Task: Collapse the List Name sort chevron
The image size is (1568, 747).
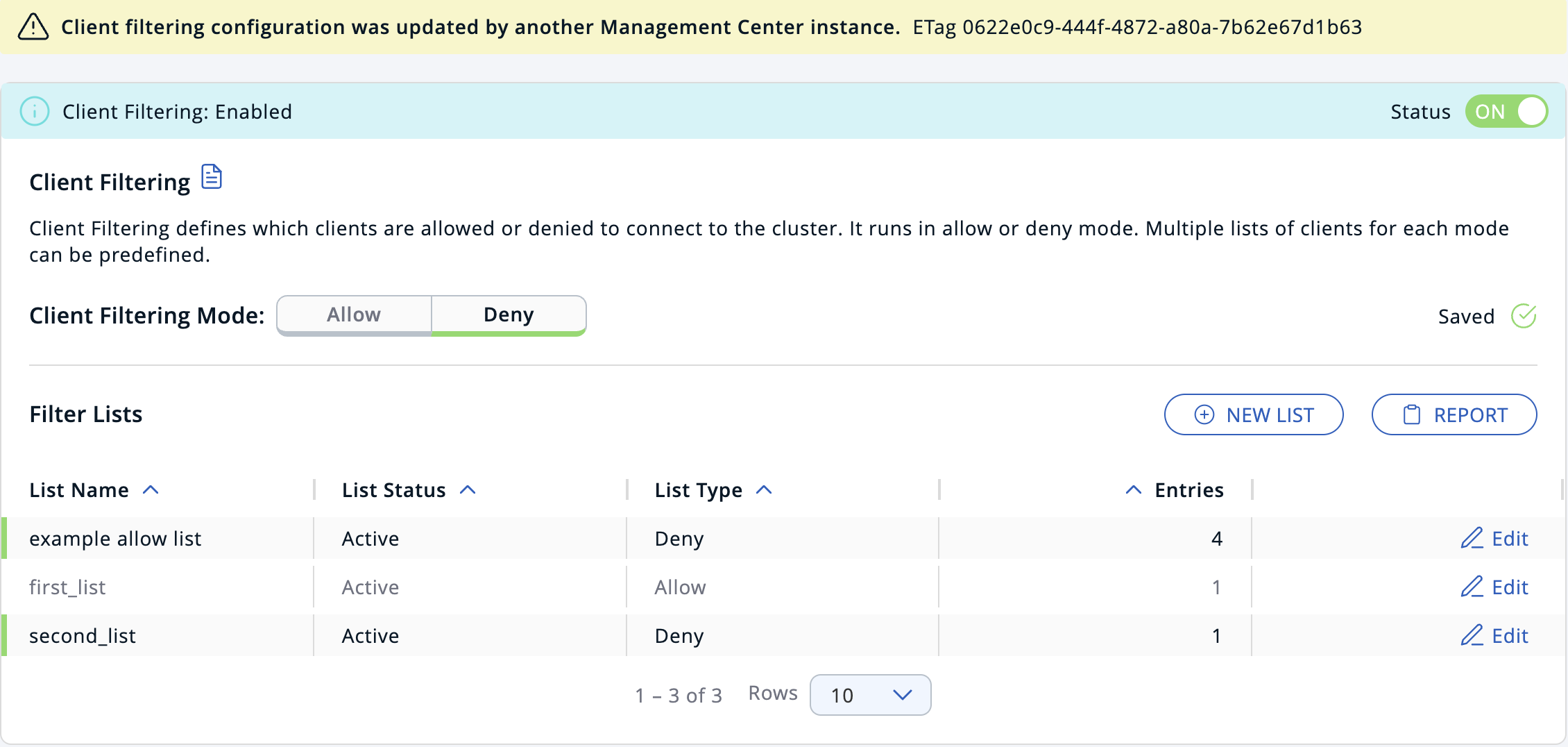Action: pyautogui.click(x=151, y=489)
